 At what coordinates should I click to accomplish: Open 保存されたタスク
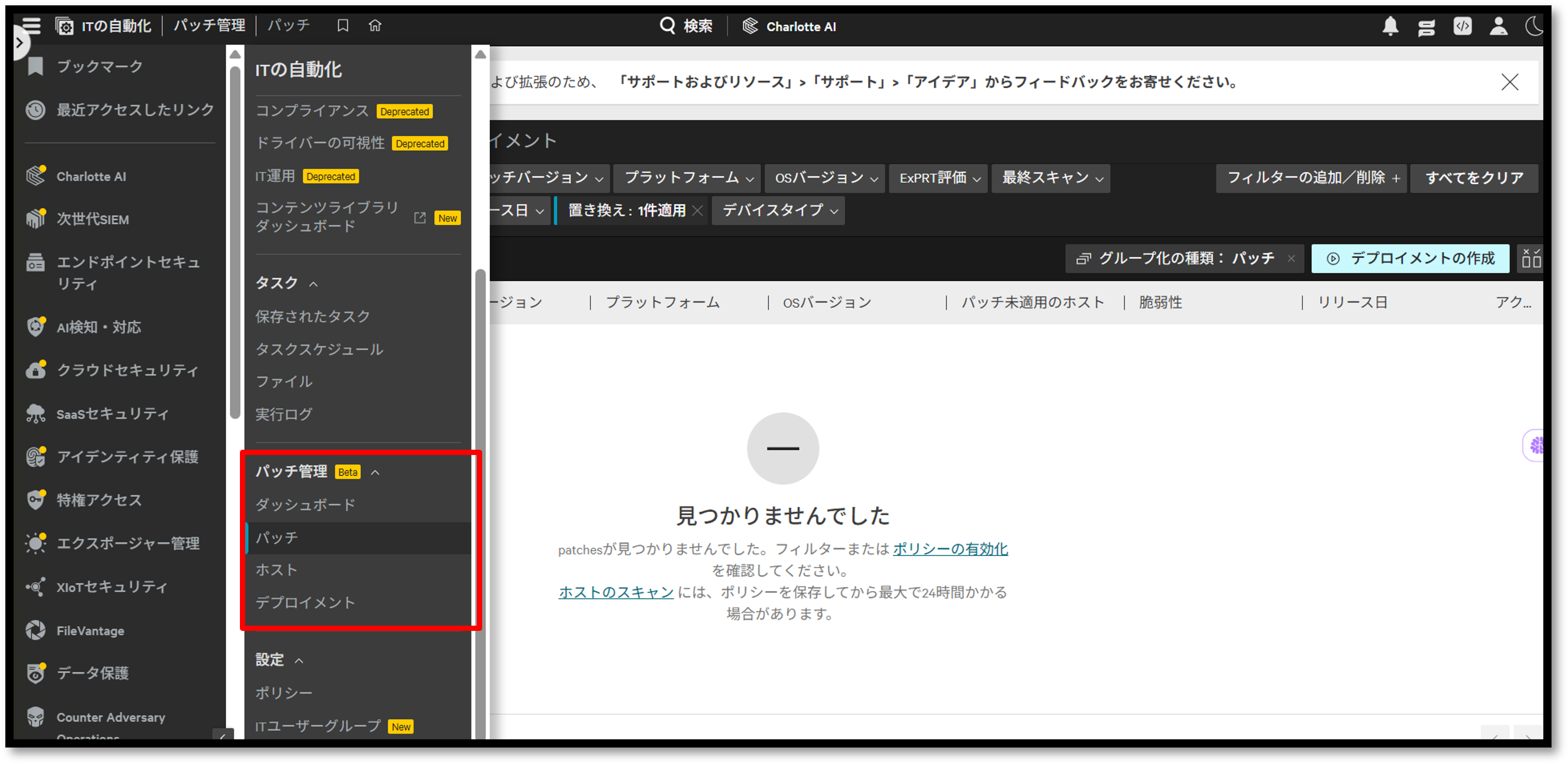(313, 316)
